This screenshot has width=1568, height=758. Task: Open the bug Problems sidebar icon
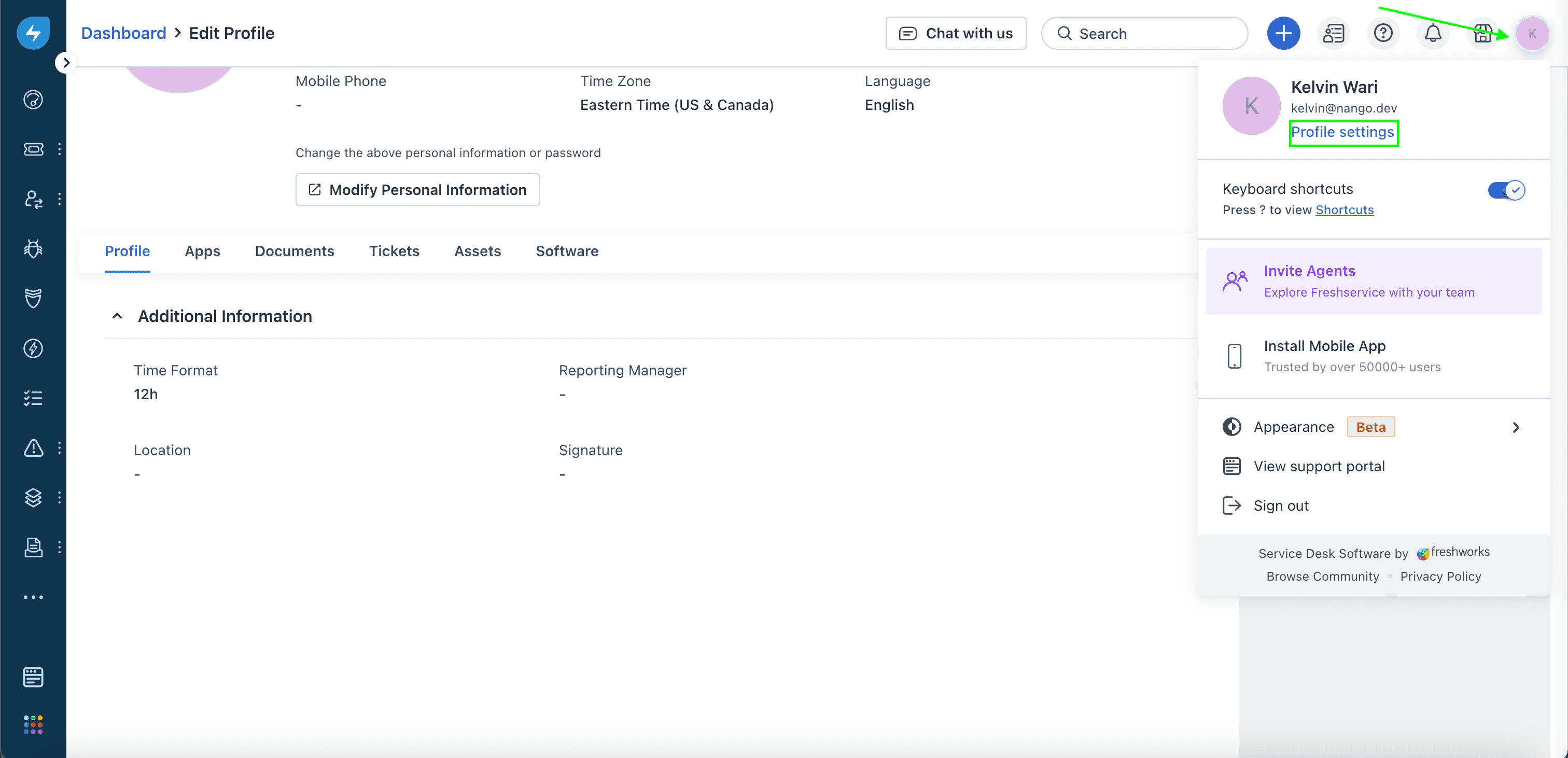33,248
